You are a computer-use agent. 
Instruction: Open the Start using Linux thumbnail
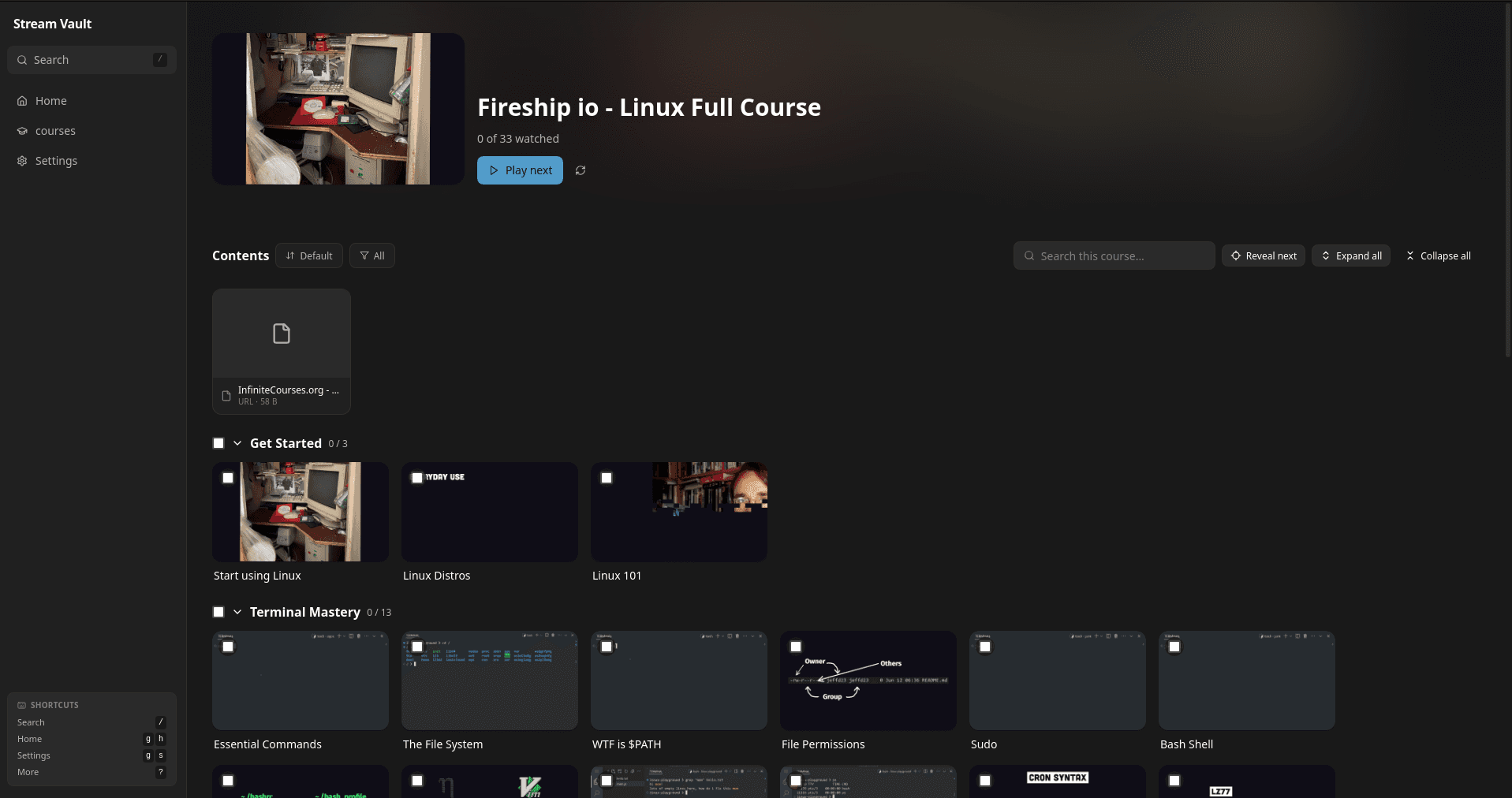tap(301, 512)
